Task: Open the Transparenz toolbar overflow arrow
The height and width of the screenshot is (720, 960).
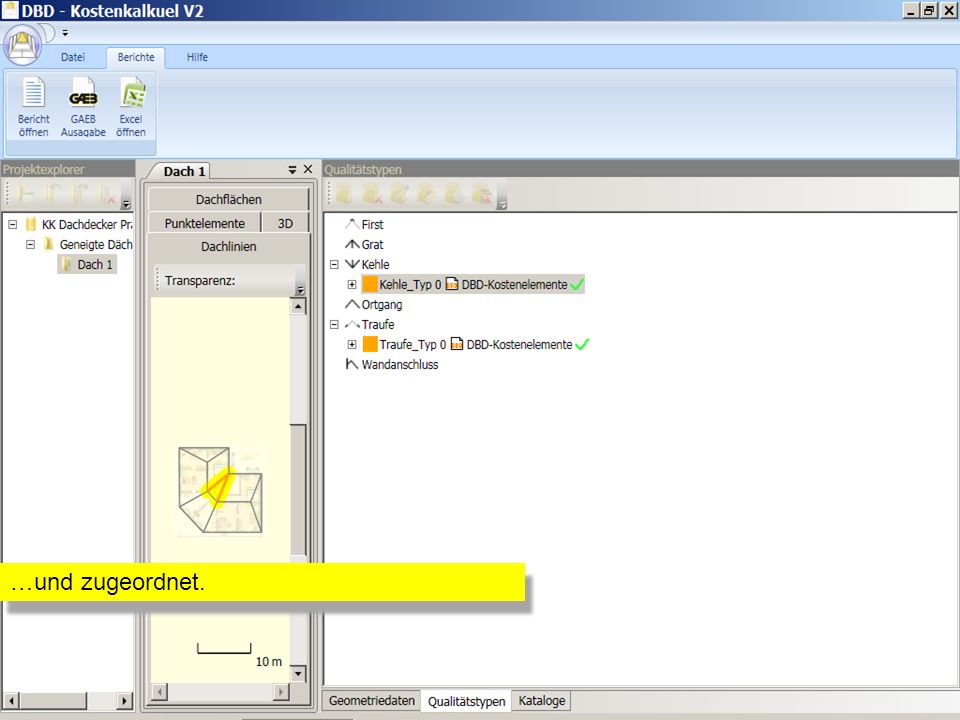Action: (x=300, y=290)
